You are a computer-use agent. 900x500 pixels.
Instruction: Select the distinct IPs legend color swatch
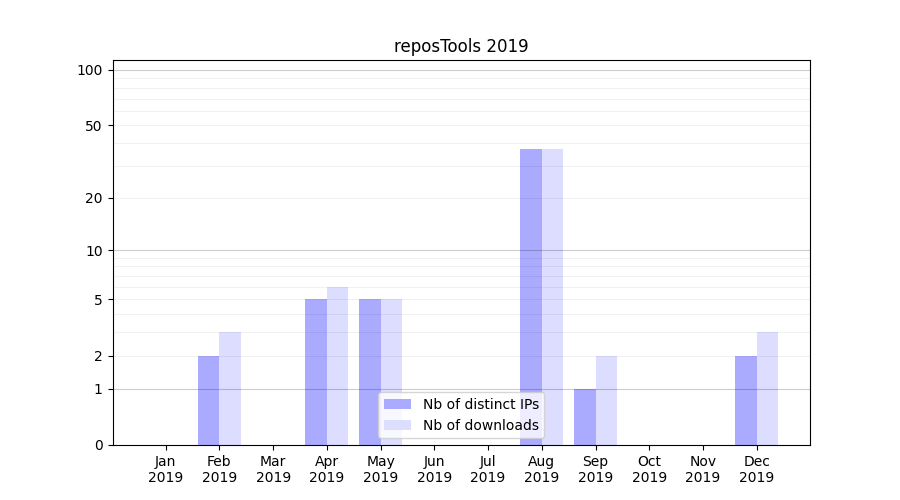(397, 404)
